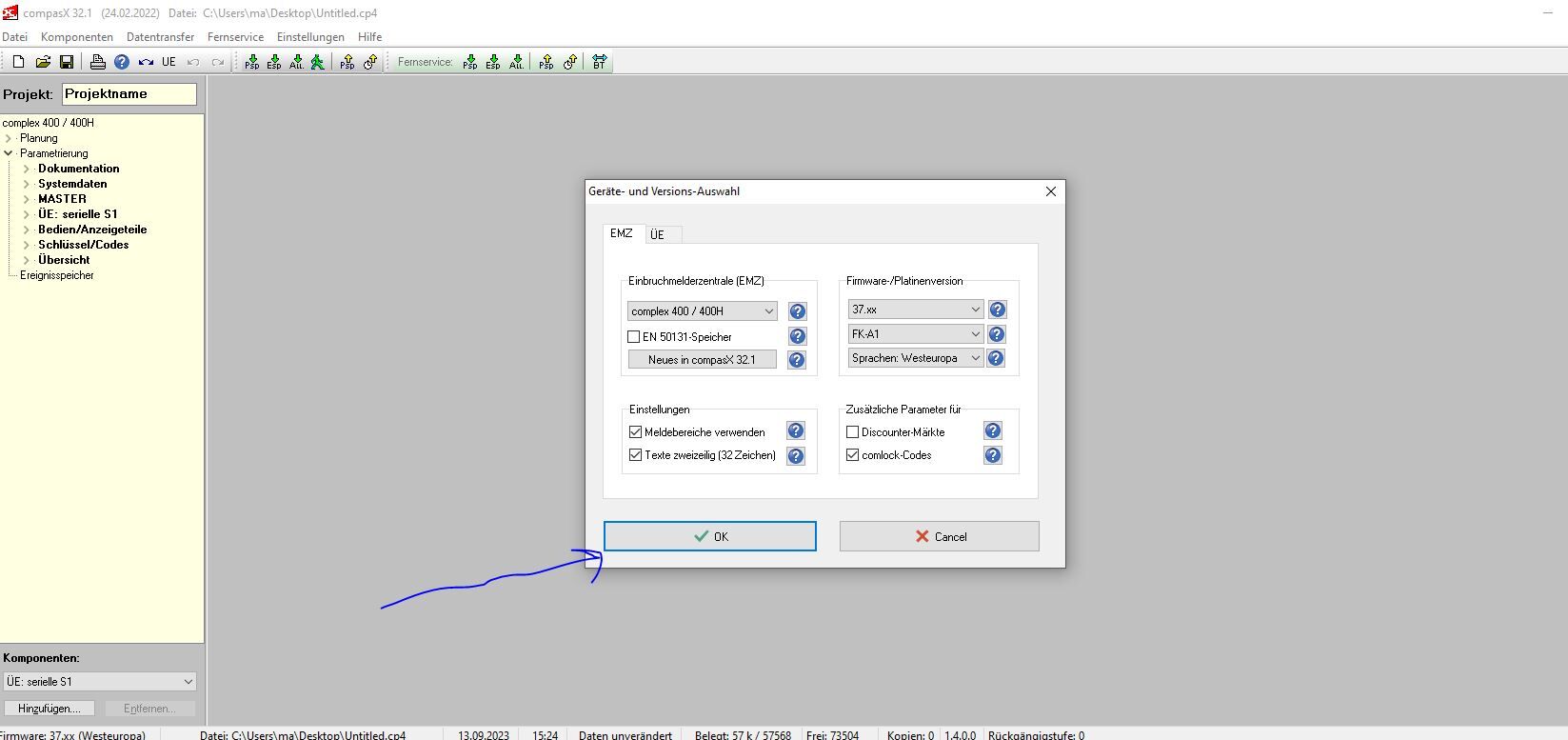Uncheck Meldebereiche verwenden
1568x740 pixels.
[x=636, y=431]
